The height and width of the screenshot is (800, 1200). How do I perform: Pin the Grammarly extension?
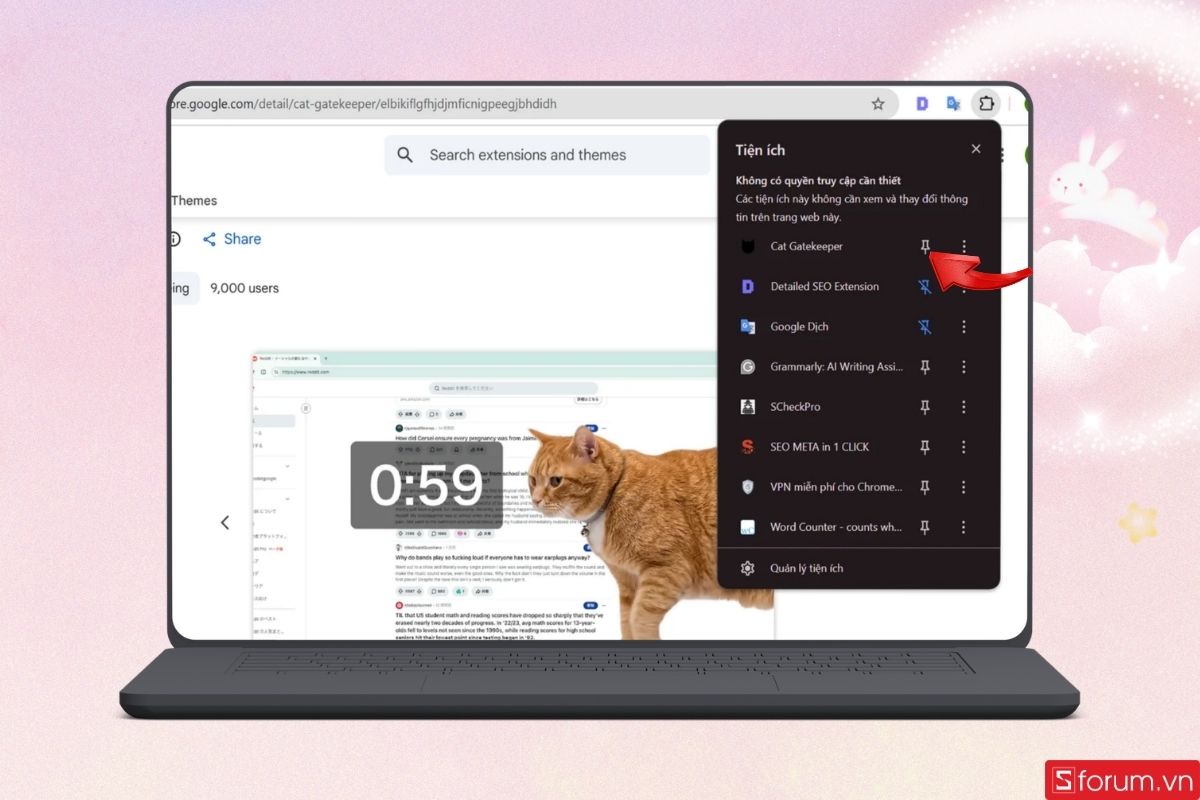[x=925, y=367]
